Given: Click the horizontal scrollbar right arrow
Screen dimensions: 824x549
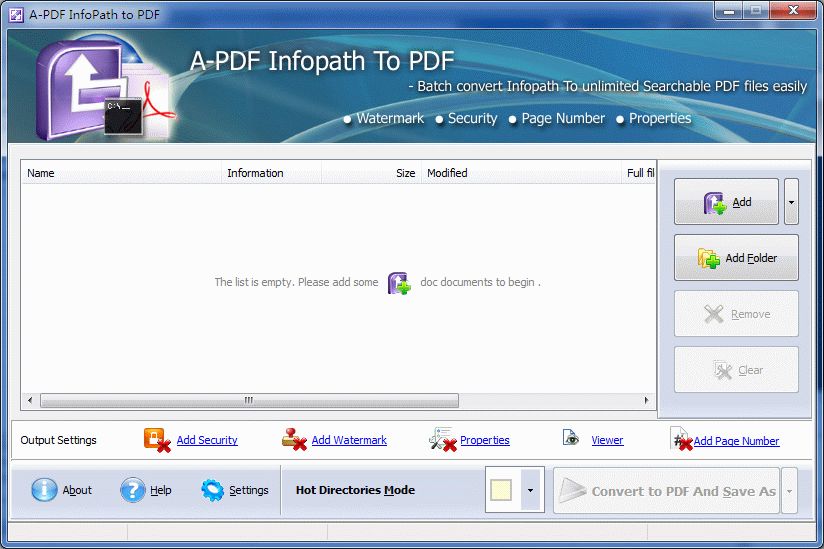Looking at the screenshot, I should pos(646,400).
